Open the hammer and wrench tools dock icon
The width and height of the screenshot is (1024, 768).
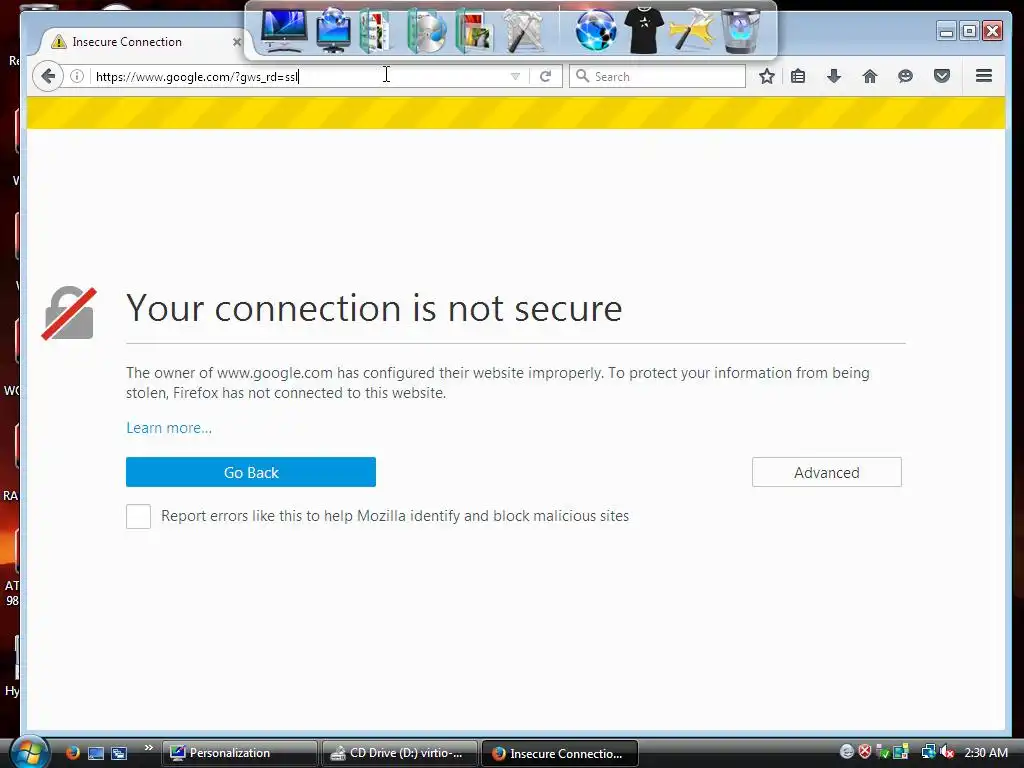pyautogui.click(x=524, y=30)
